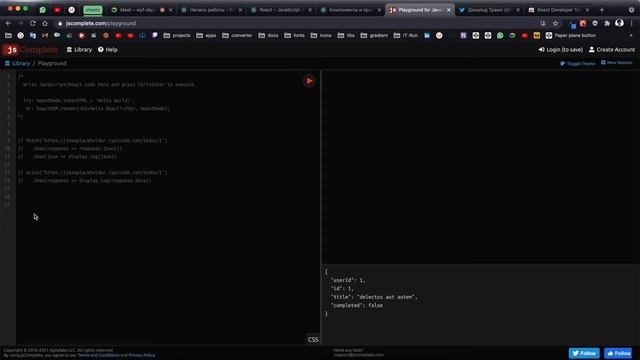Open the icons bookmark folder
640x360 pixels.
coord(321,36)
